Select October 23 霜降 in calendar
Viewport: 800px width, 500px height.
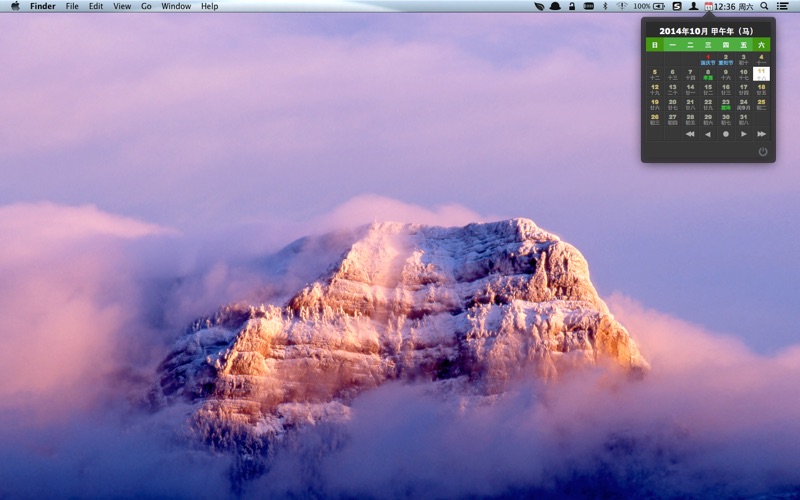point(726,105)
